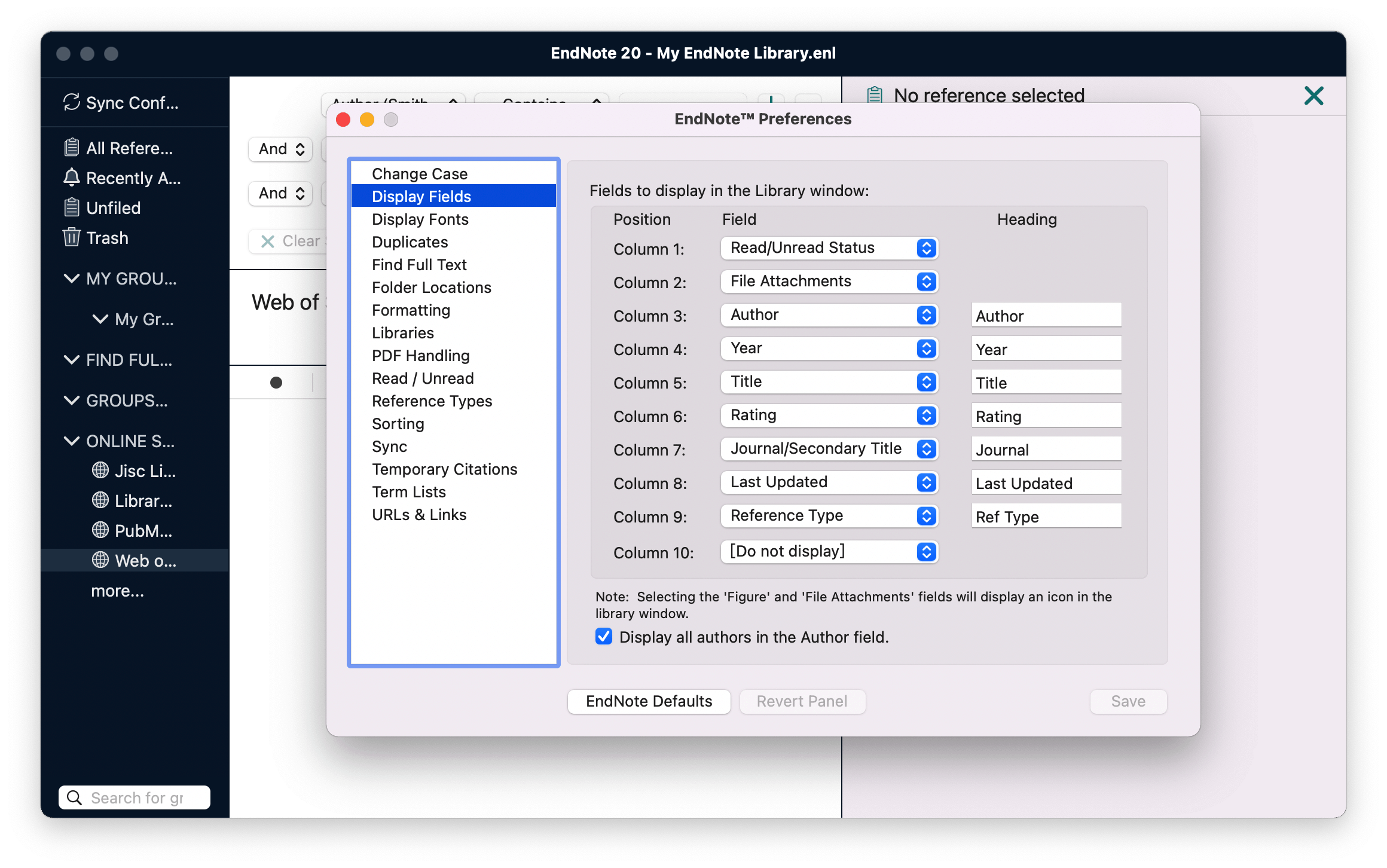Collapse the GROUPS SHARED section chevron
The height and width of the screenshot is (868, 1387).
[x=71, y=400]
